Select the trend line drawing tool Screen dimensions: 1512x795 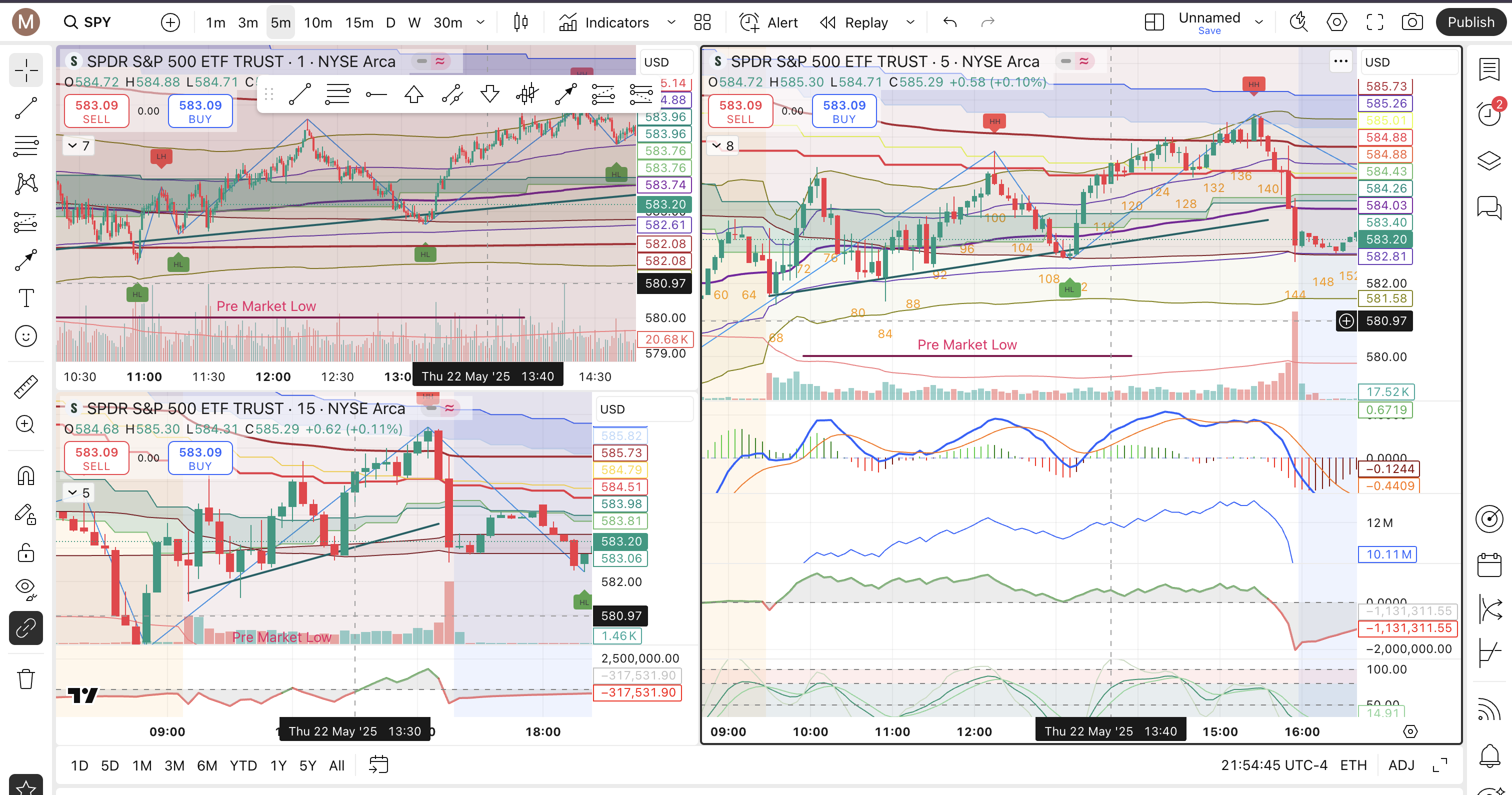coord(26,108)
